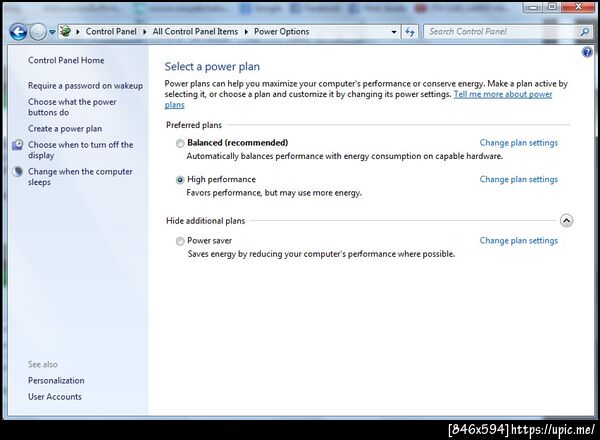Navigate to All Control Panel Items breadcrumb

195,32
